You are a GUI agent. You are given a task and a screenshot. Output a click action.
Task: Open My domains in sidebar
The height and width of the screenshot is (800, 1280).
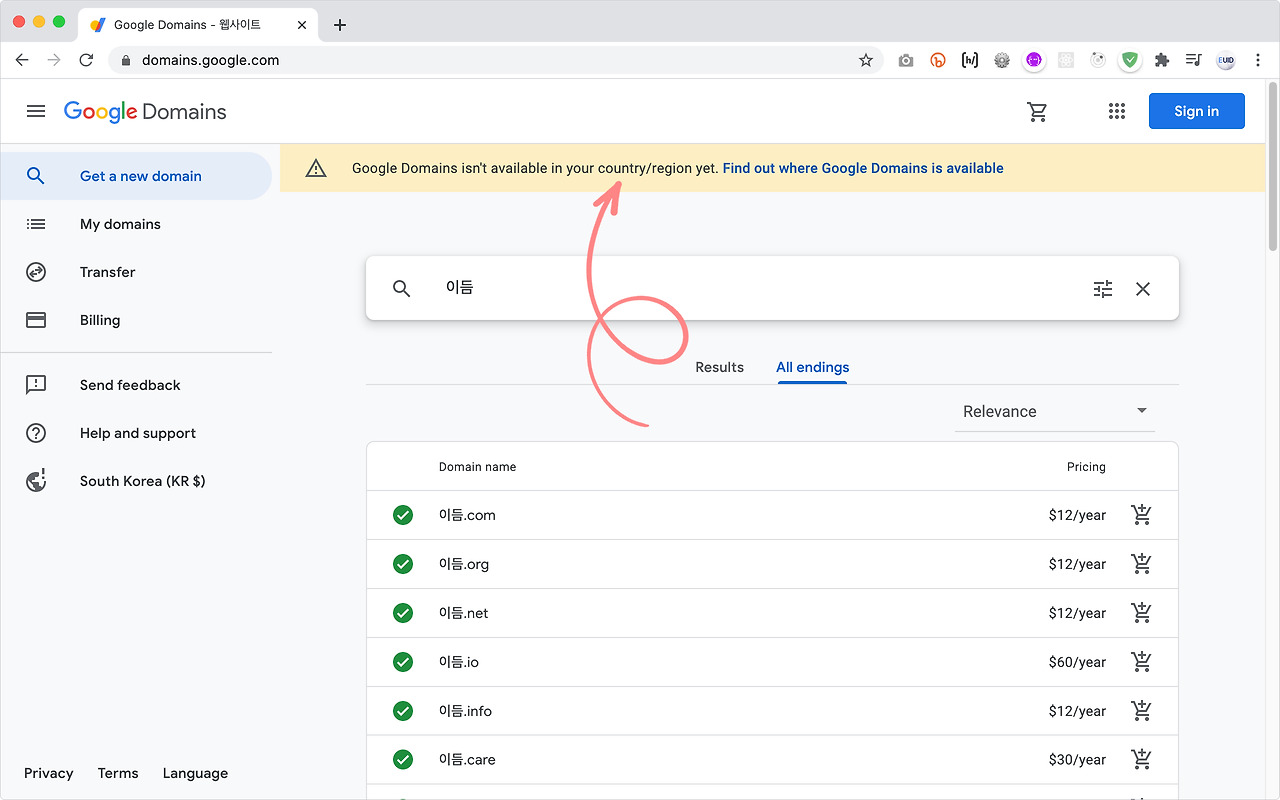pyautogui.click(x=120, y=224)
